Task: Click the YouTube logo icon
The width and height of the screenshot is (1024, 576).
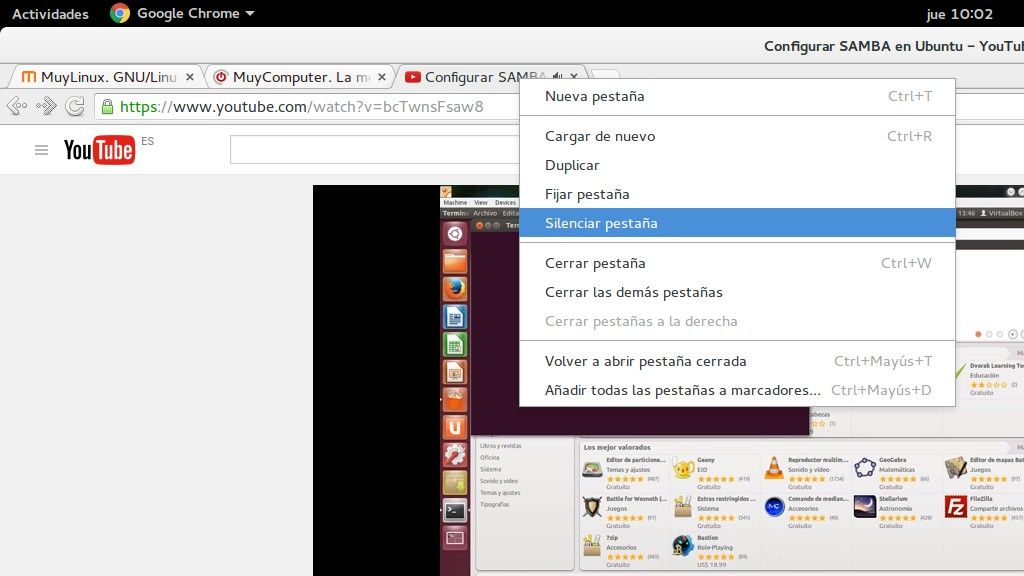Action: [100, 150]
